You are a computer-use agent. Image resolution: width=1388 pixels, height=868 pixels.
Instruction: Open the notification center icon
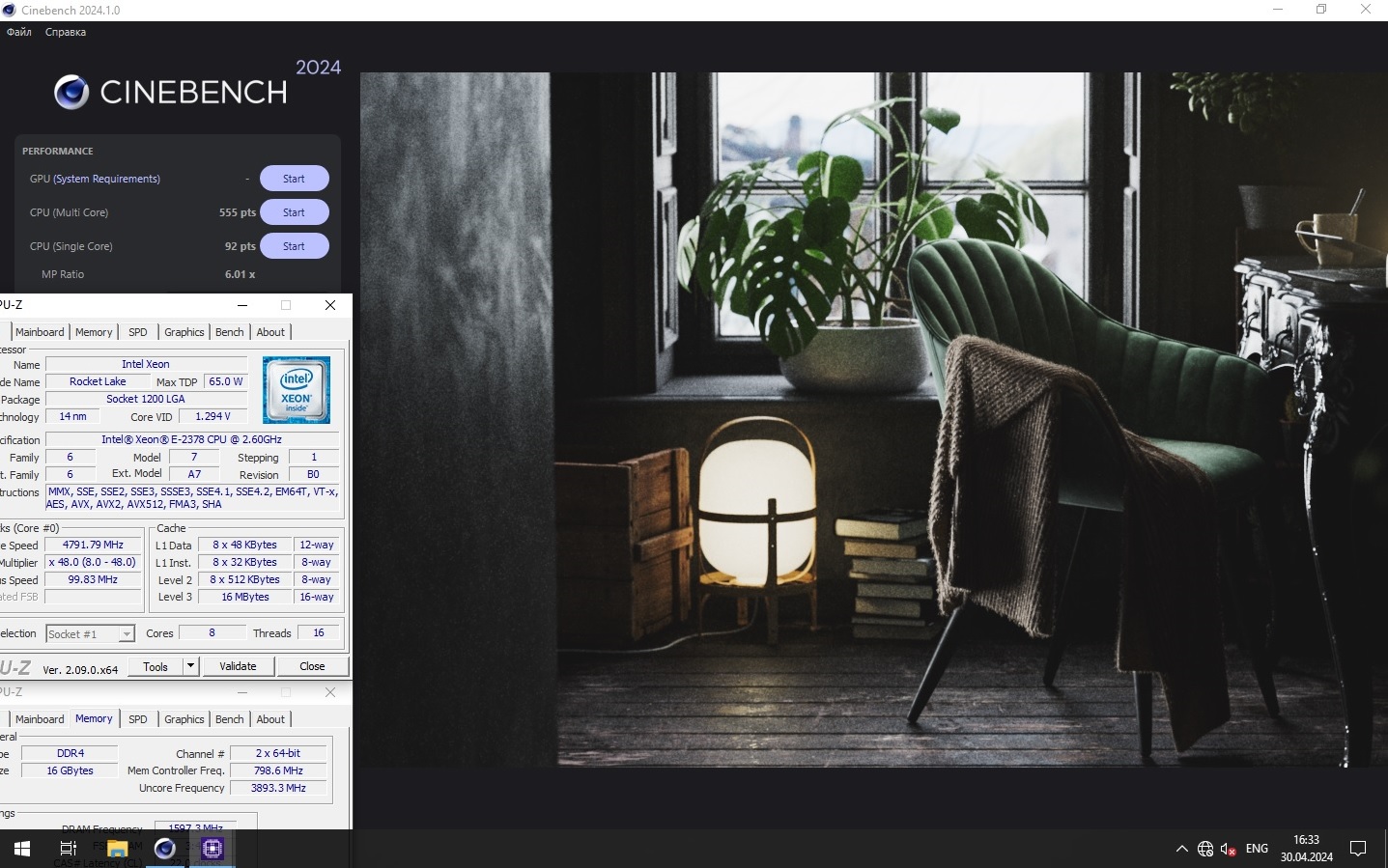1358,849
